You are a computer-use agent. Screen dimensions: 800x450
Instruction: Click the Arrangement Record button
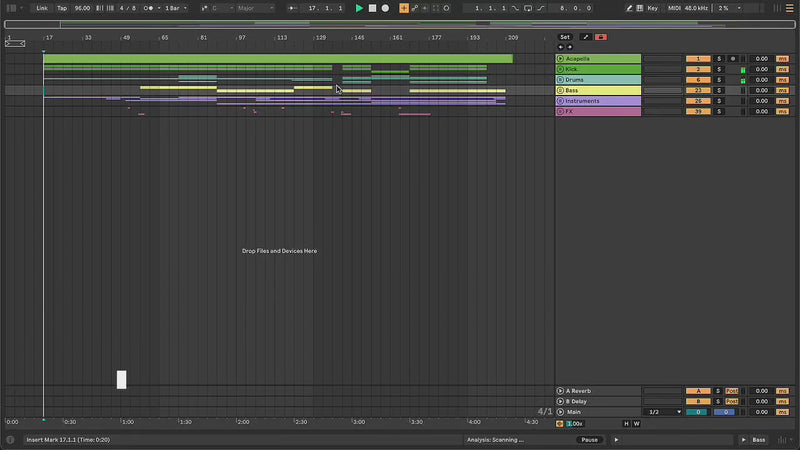385,8
